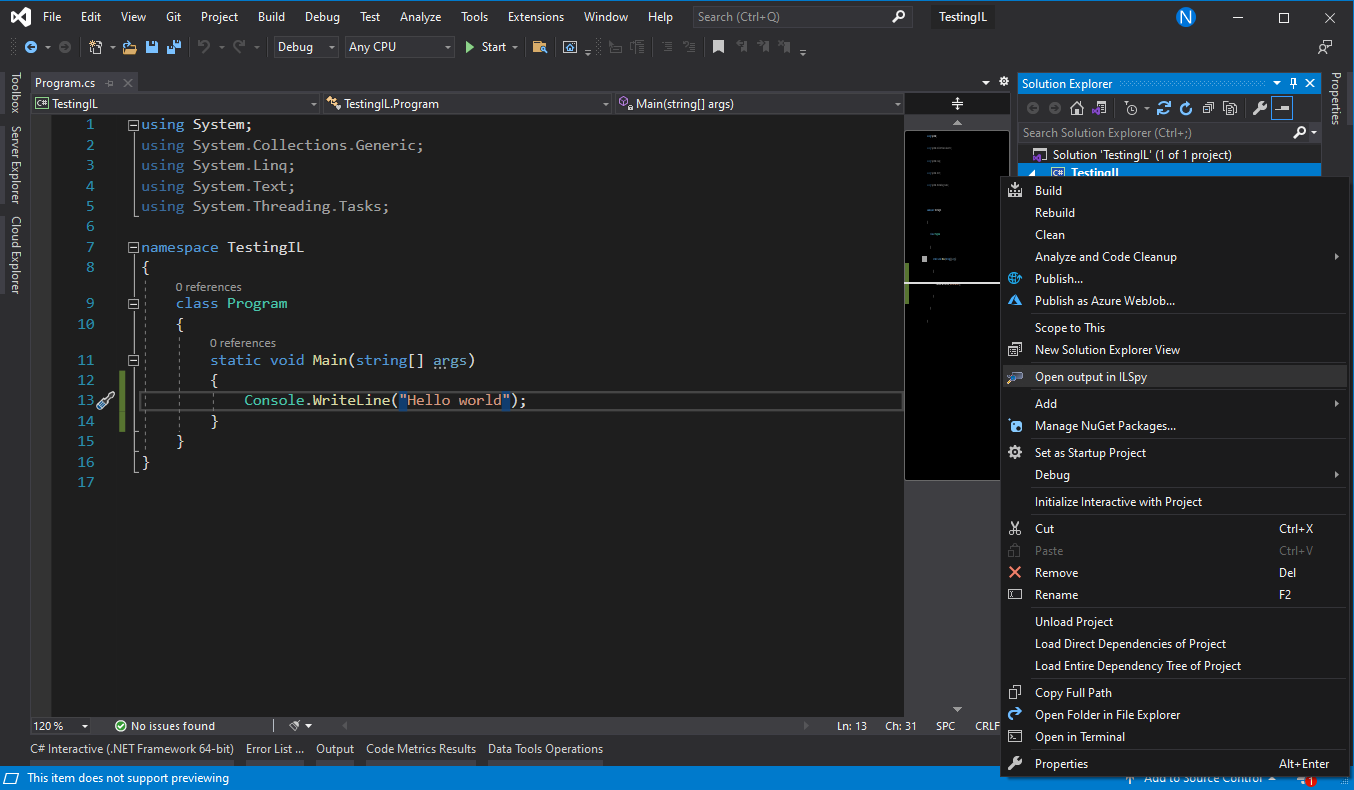Viewport: 1354px width, 790px height.
Task: Click the Start debugging button
Action: 486,47
